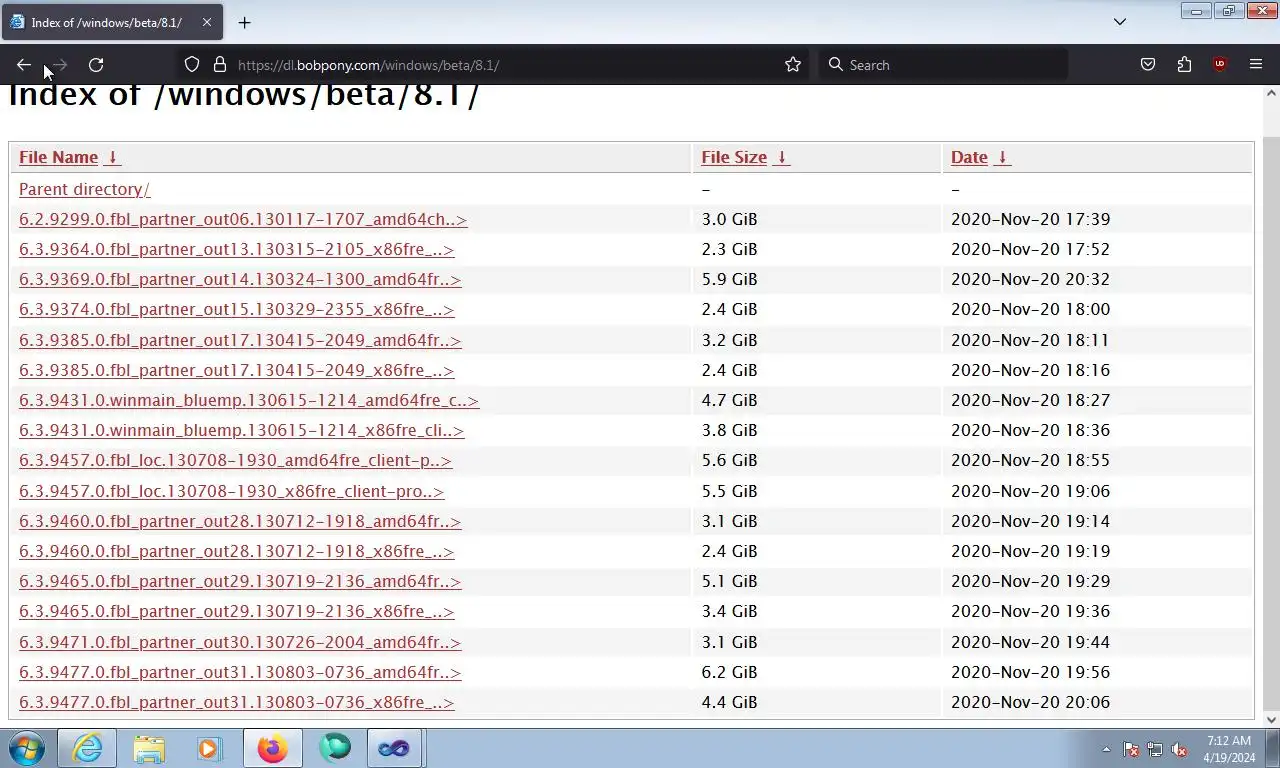
Task: Download 6.3.9364.0.fbl_partner_out13 x86fre file
Action: [x=236, y=249]
